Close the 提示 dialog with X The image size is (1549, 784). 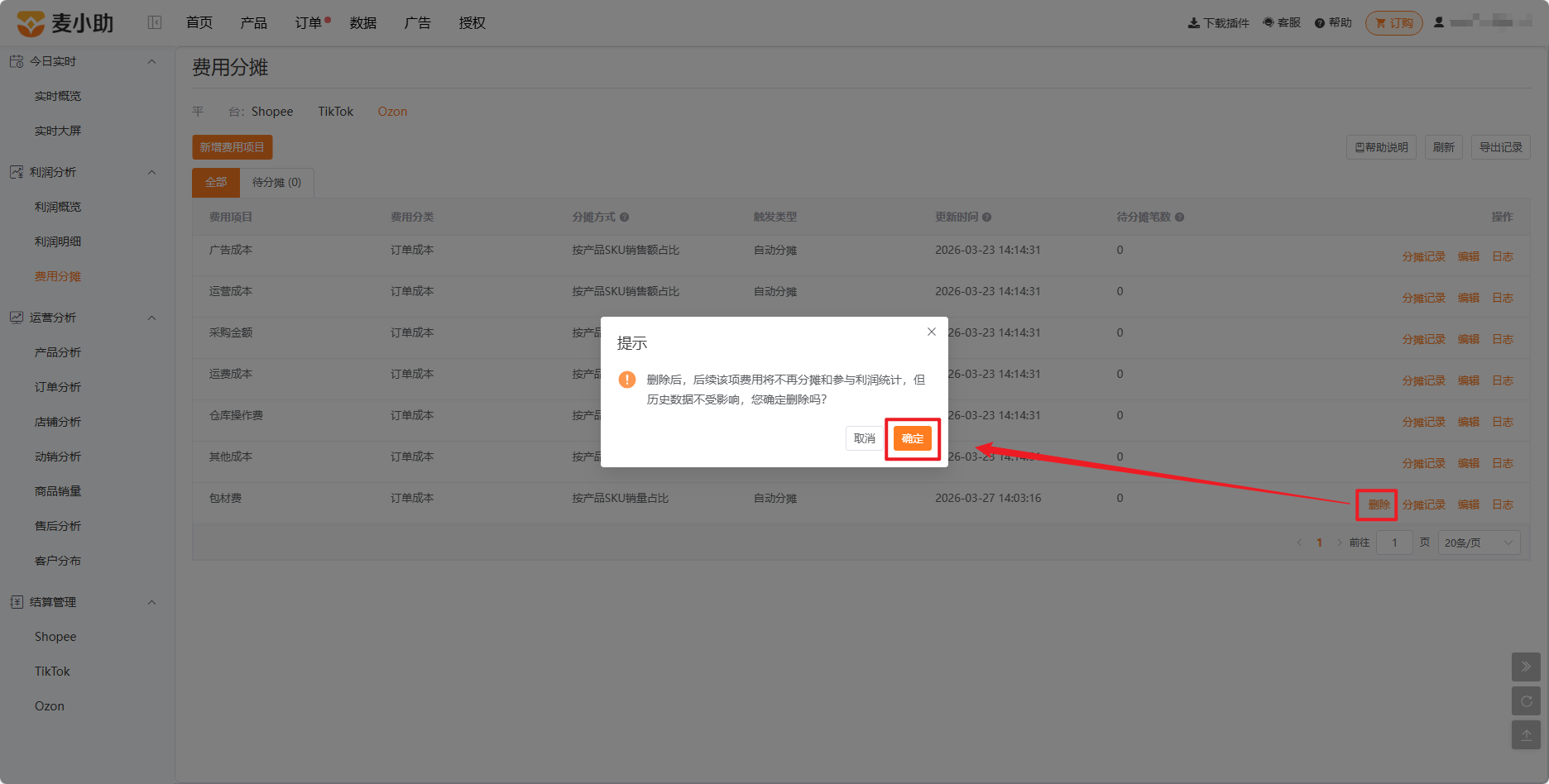[932, 332]
